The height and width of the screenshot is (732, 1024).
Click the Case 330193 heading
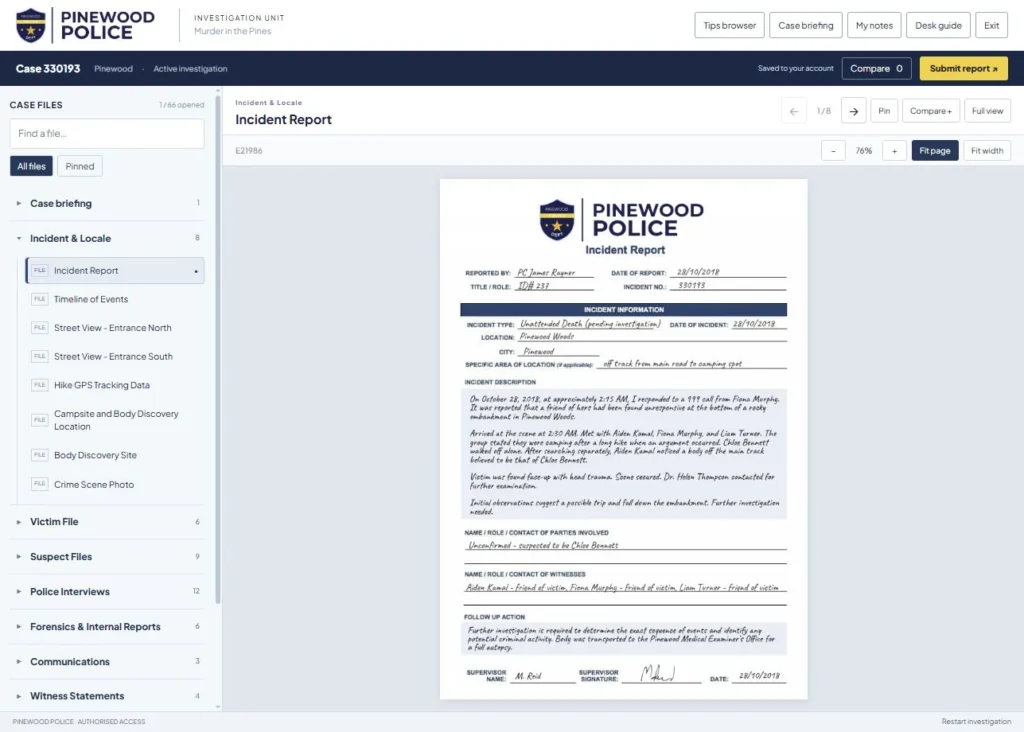[48, 69]
